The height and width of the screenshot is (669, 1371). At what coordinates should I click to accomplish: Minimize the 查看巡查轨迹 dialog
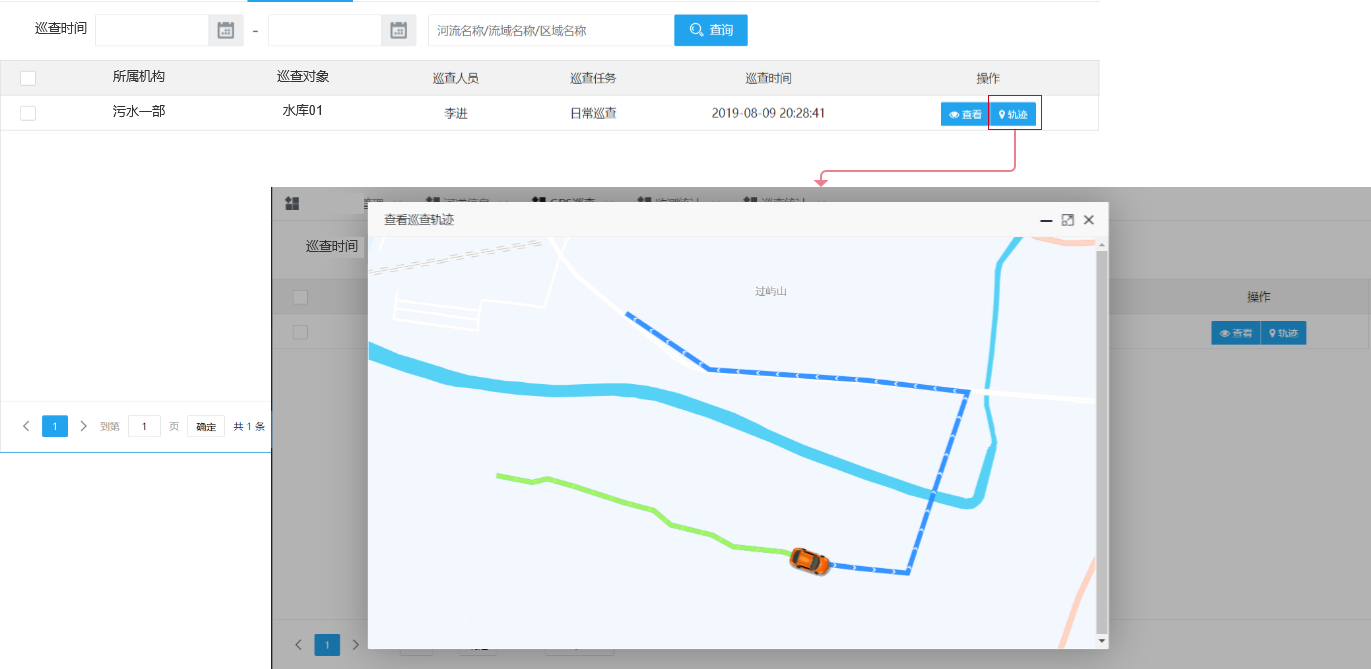click(1046, 220)
